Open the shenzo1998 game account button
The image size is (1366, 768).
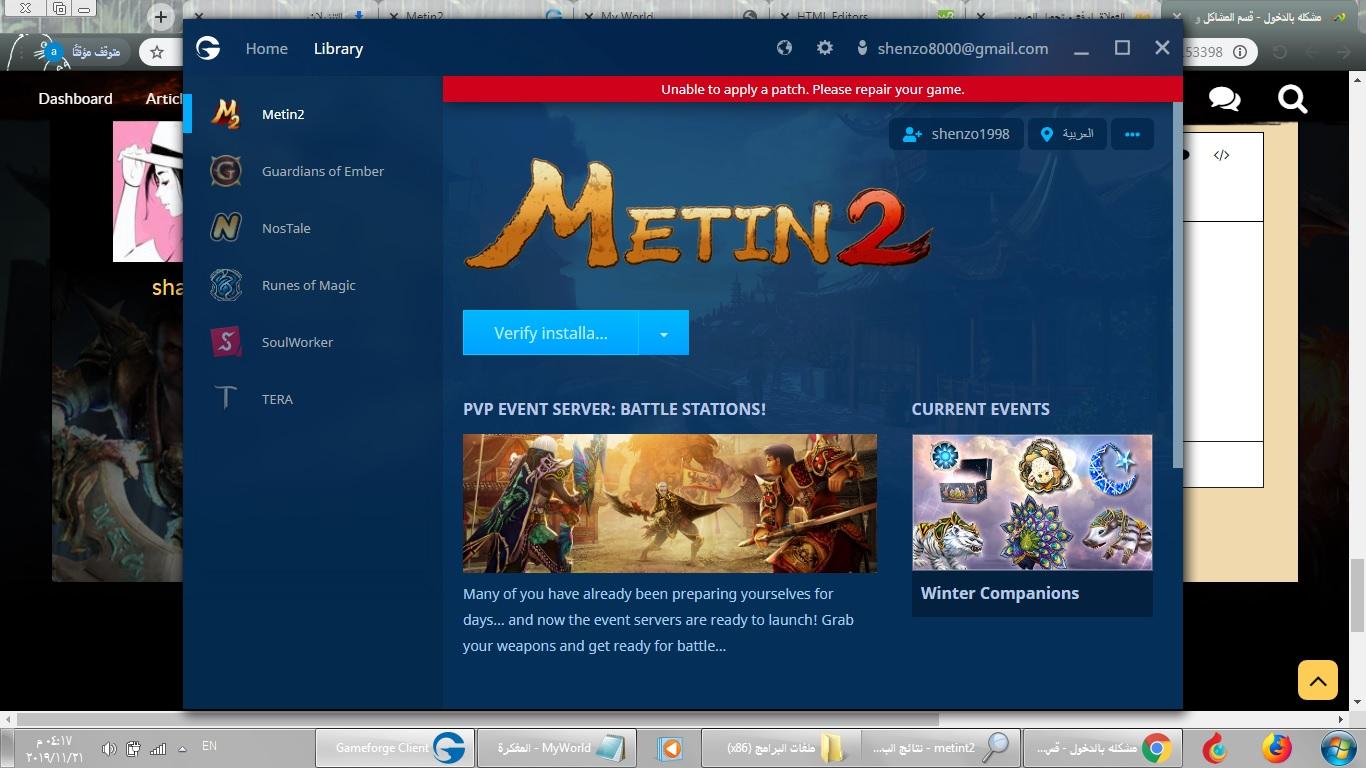click(x=955, y=134)
